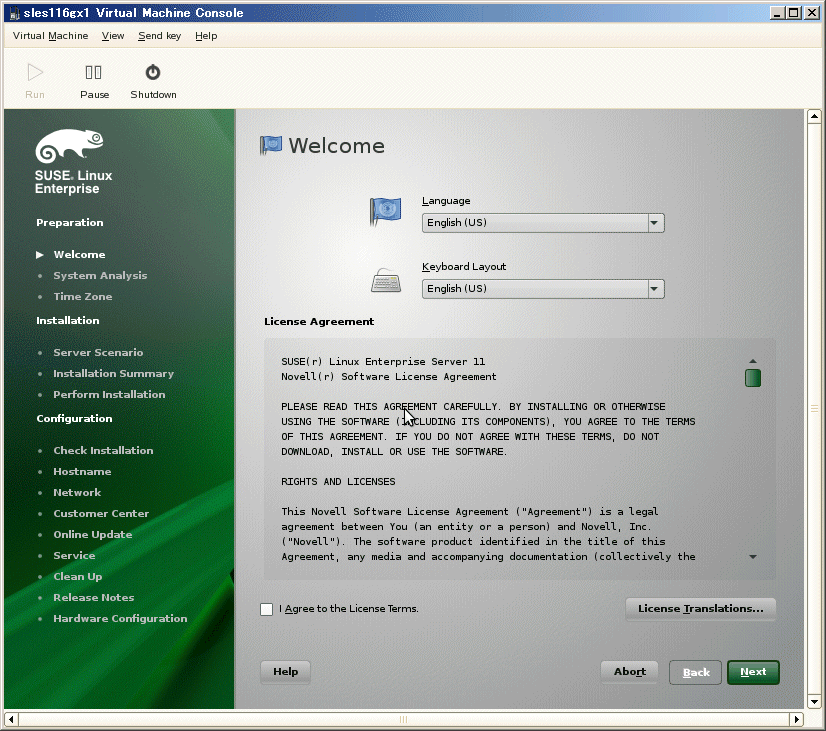Click the RIGHTS AND LICENSES line
The width and height of the screenshot is (826, 731).
point(338,481)
